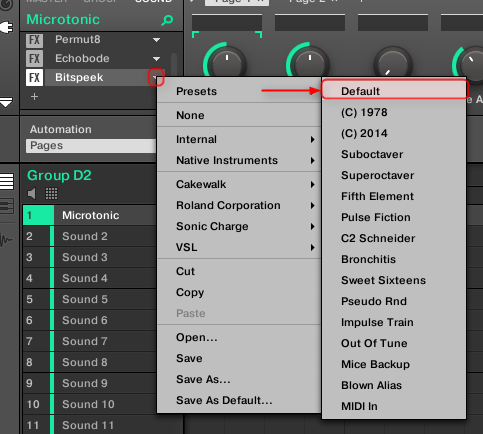This screenshot has width=483, height=434.
Task: Choose Open... from the context menu
Action: tap(239, 337)
